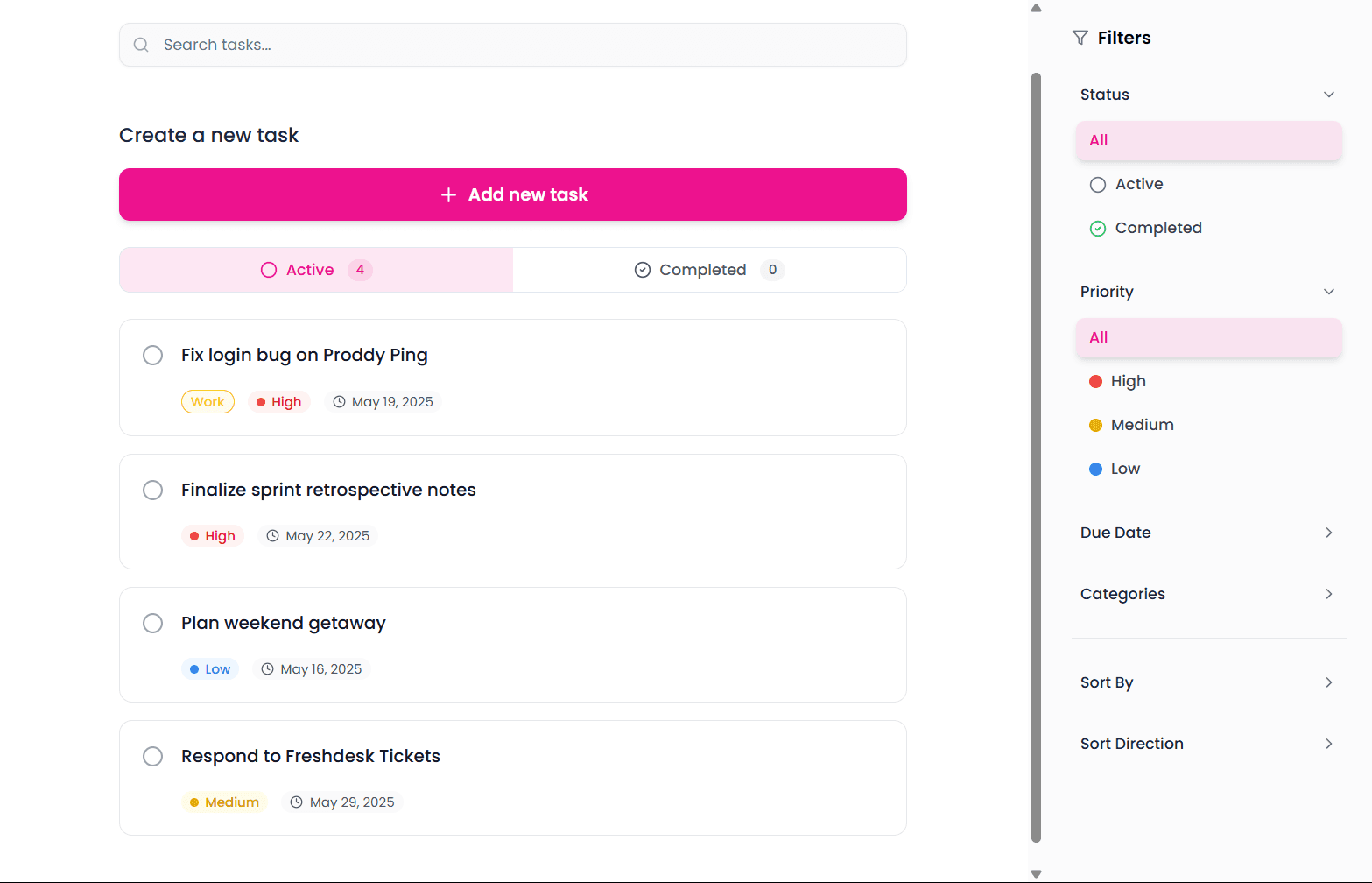The height and width of the screenshot is (883, 1372).
Task: Click the blue dot beside Low priority
Action: tap(1096, 469)
